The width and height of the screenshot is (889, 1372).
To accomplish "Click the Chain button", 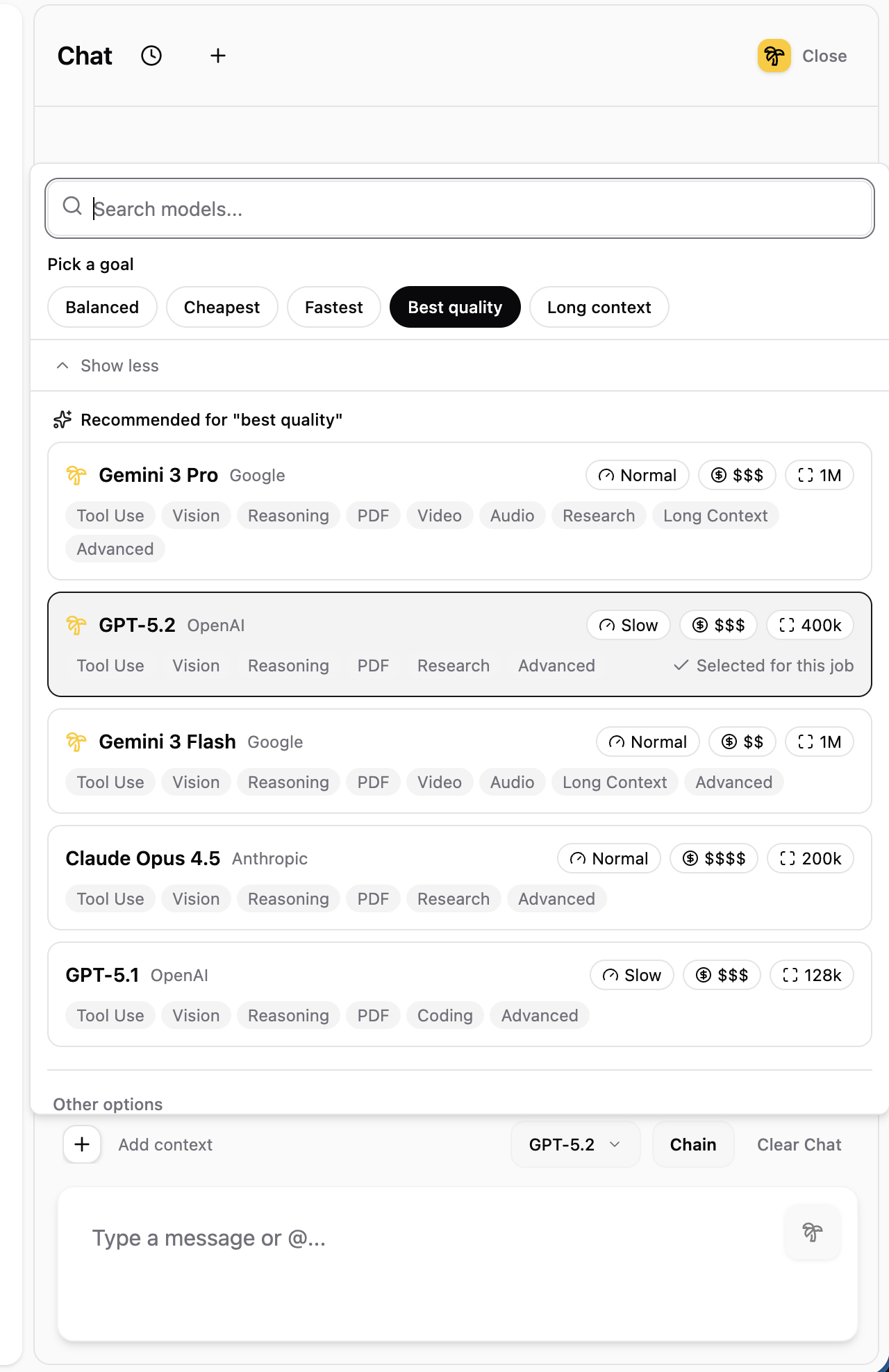I will pos(692,1144).
